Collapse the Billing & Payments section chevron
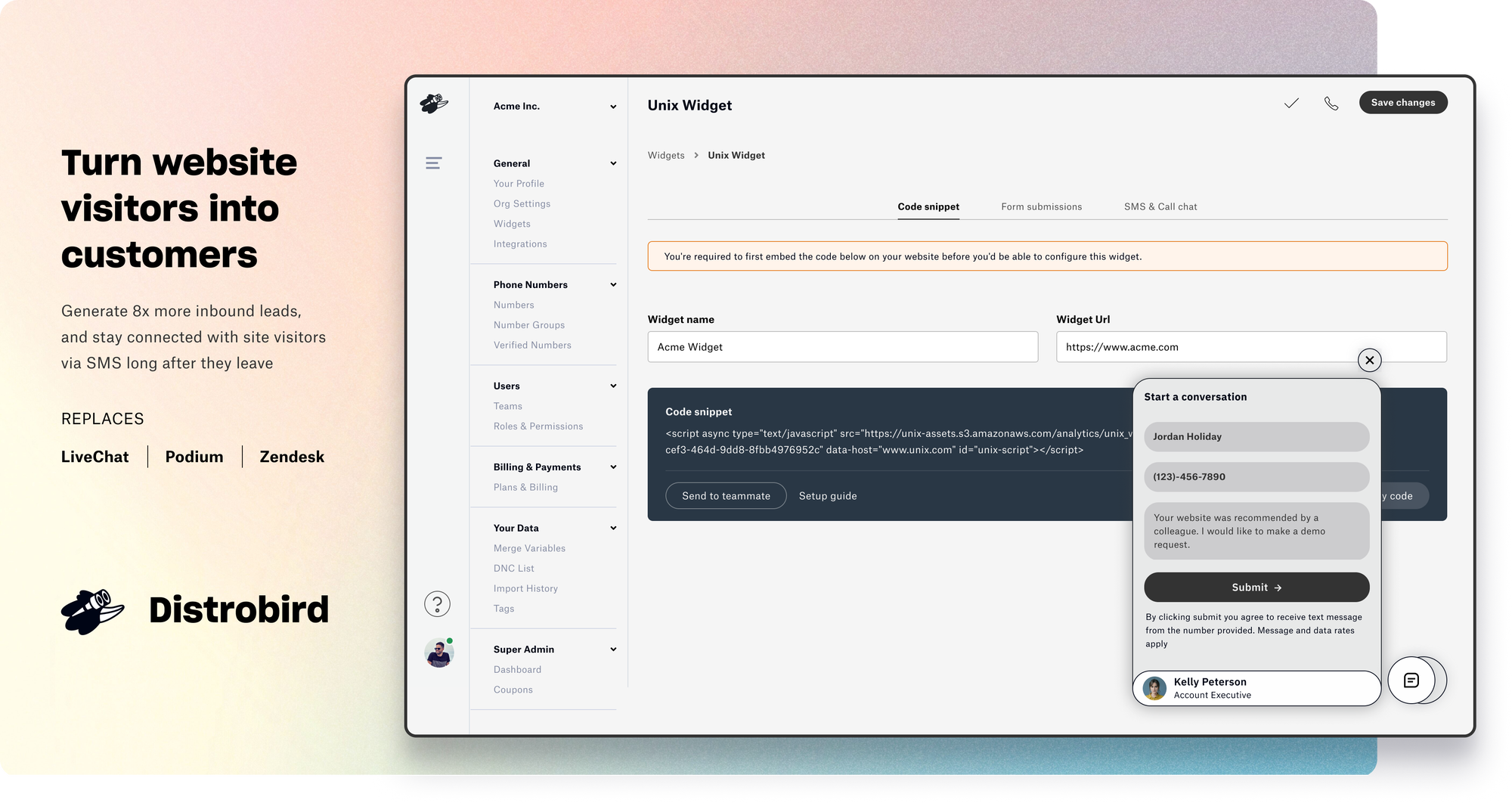1512x803 pixels. [613, 467]
